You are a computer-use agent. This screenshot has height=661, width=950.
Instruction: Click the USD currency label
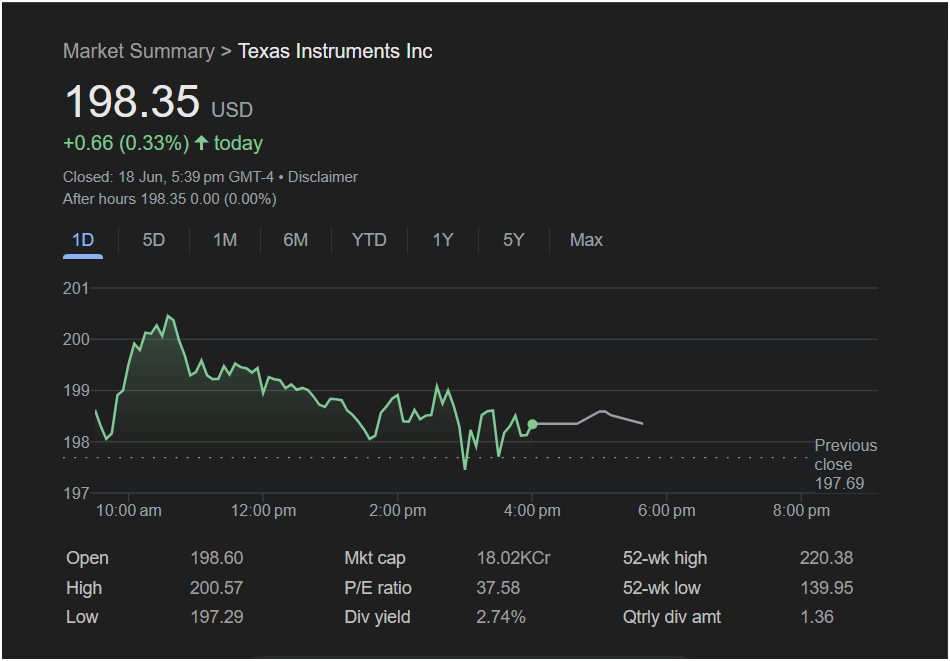232,110
